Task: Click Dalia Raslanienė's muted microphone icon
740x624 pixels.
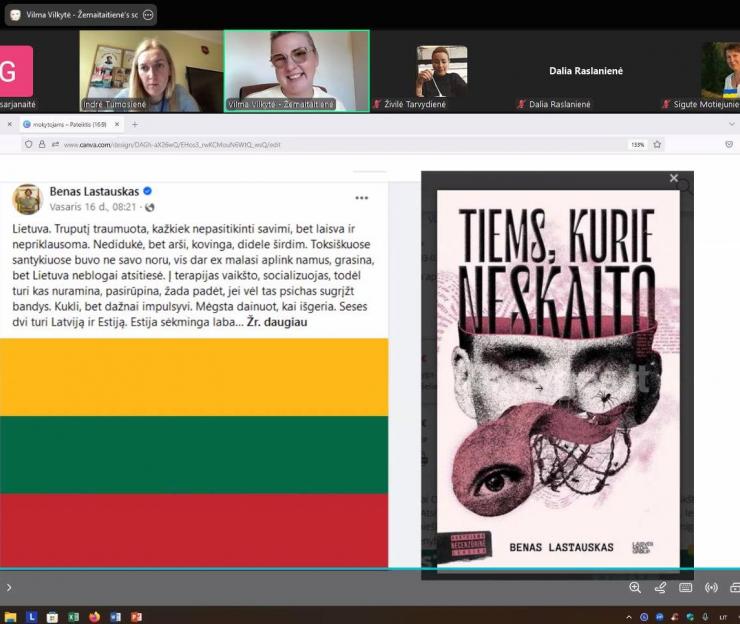Action: [521, 104]
